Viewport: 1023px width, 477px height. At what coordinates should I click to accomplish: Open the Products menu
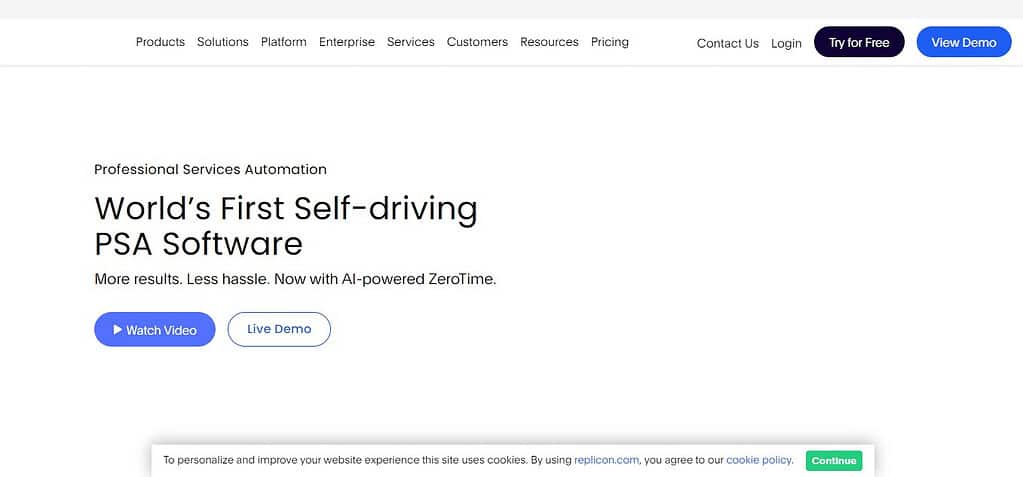click(160, 42)
